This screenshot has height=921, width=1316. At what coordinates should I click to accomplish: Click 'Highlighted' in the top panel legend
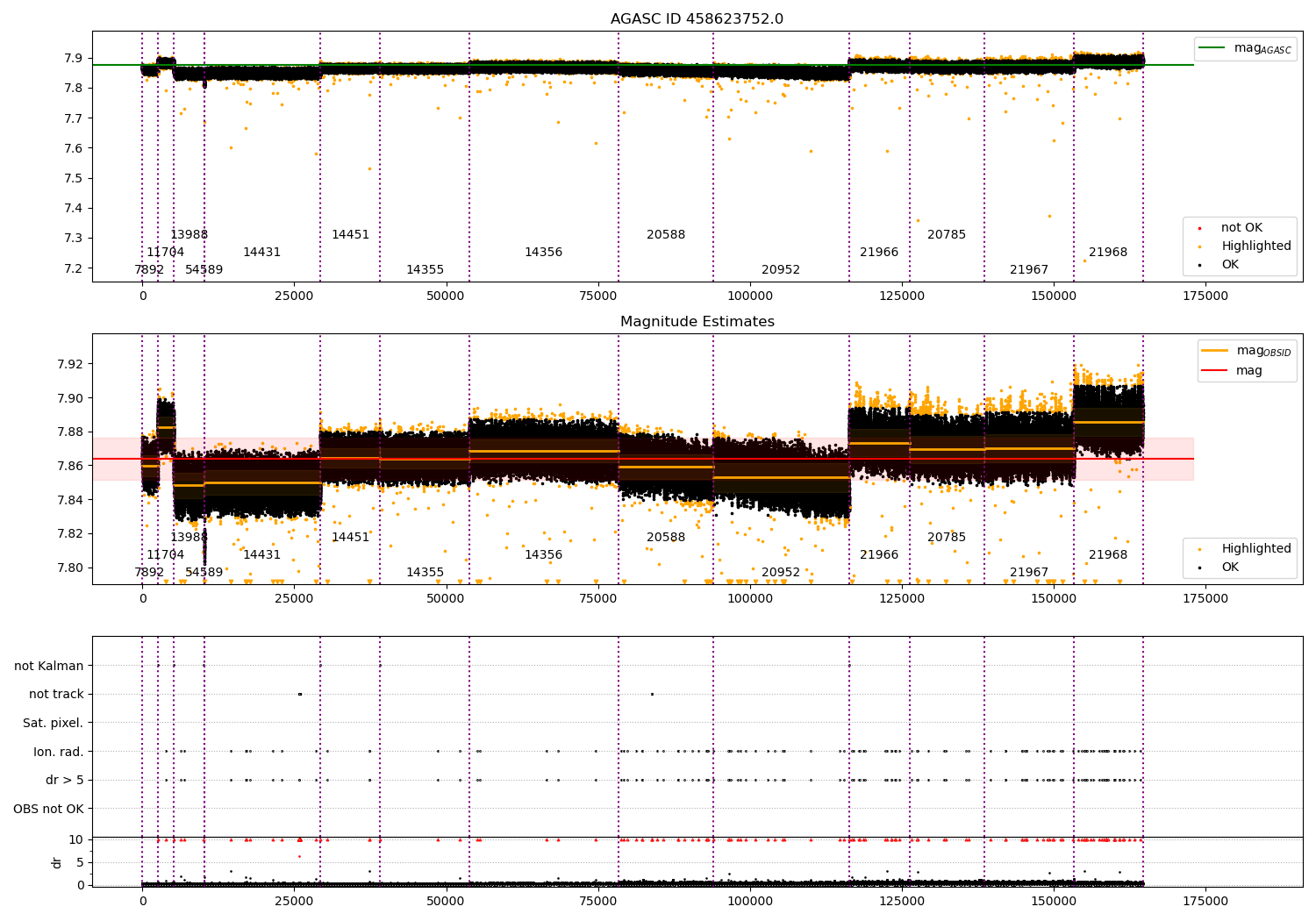point(1247,246)
